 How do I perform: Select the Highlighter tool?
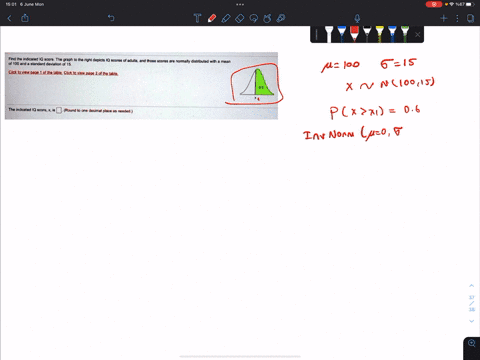click(x=226, y=18)
